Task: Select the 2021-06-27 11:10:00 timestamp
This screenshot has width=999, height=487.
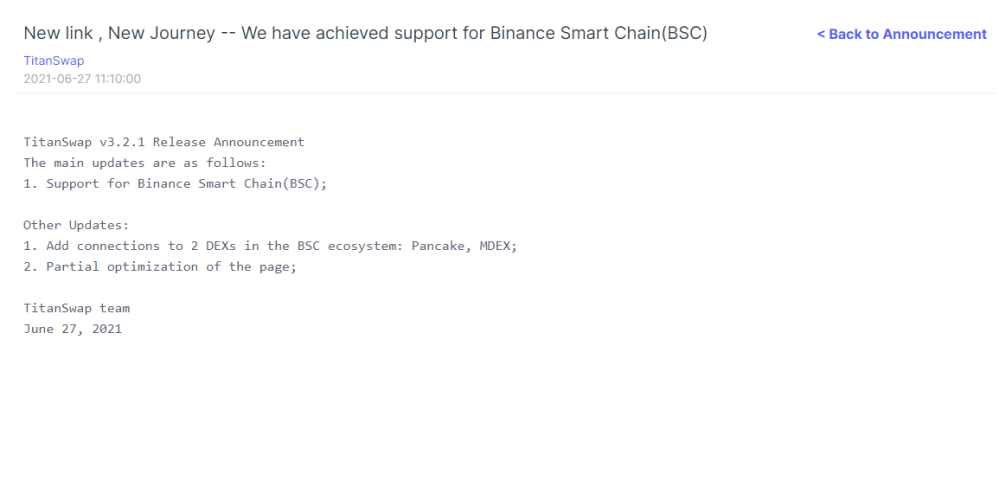Action: pyautogui.click(x=82, y=79)
